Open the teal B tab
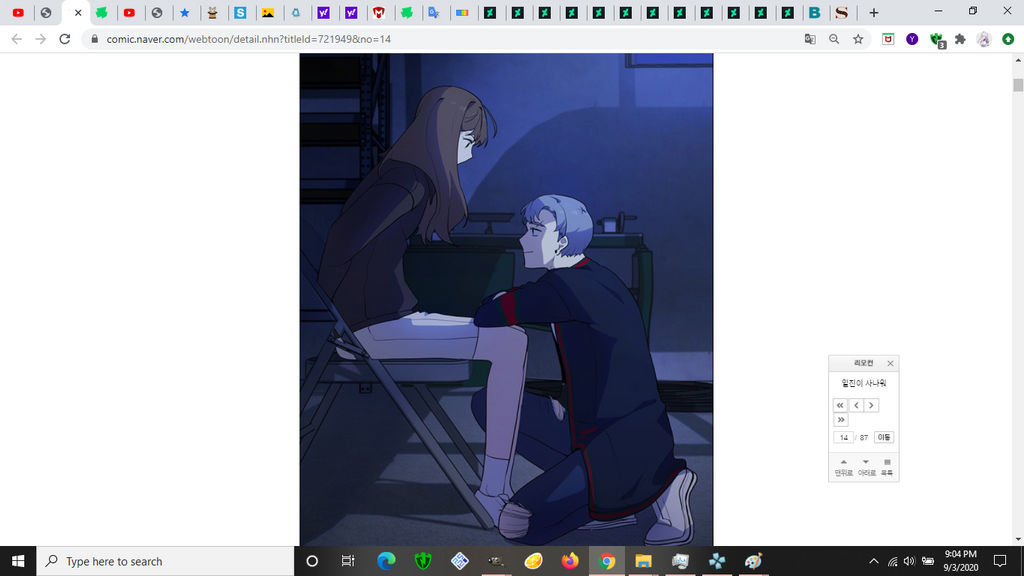This screenshot has height=576, width=1024. pyautogui.click(x=814, y=12)
